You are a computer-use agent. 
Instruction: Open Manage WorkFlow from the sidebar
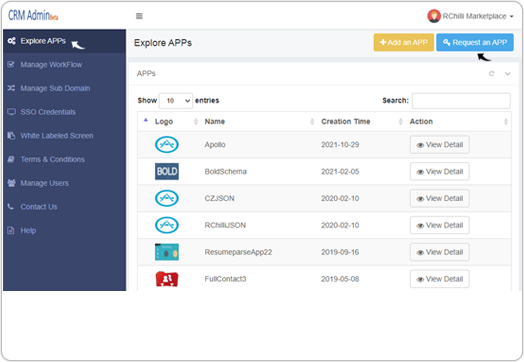pyautogui.click(x=51, y=65)
